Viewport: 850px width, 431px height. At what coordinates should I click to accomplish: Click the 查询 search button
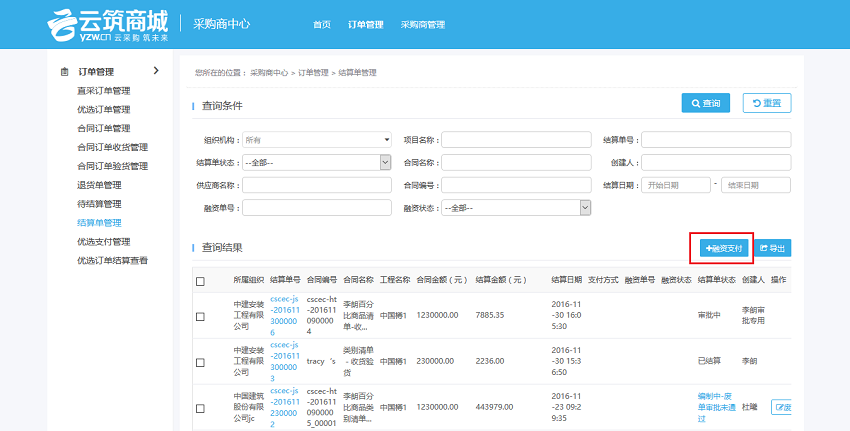(705, 103)
